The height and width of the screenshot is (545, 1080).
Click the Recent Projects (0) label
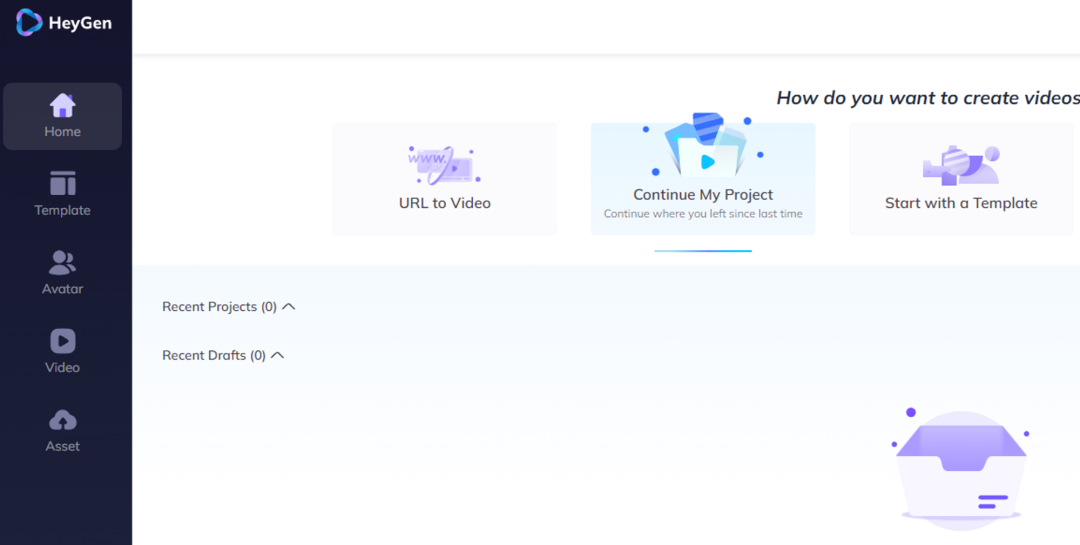click(219, 307)
